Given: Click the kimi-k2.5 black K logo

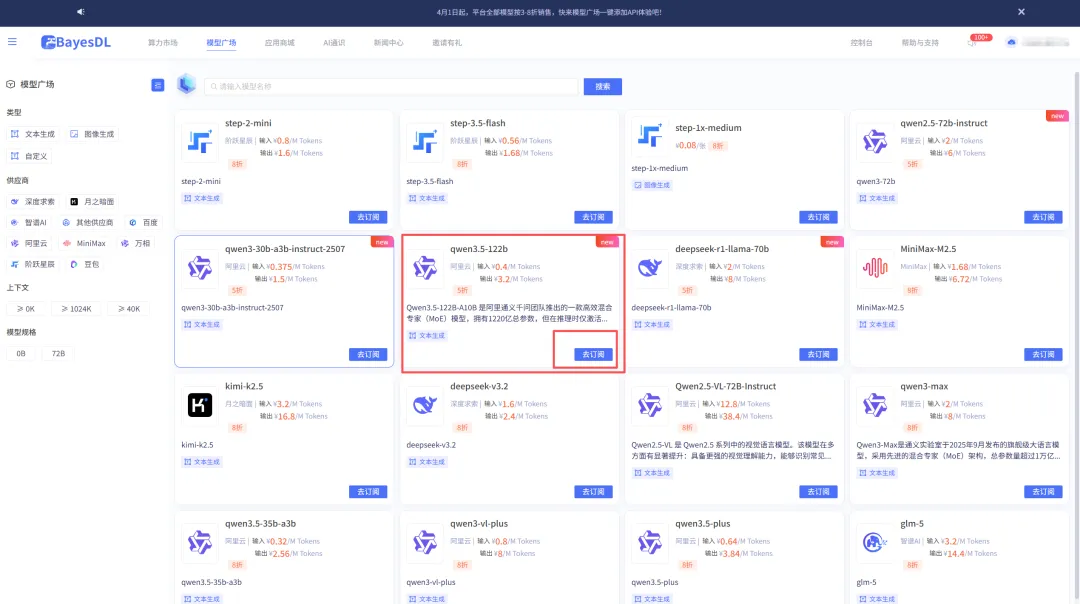Looking at the screenshot, I should coord(200,405).
